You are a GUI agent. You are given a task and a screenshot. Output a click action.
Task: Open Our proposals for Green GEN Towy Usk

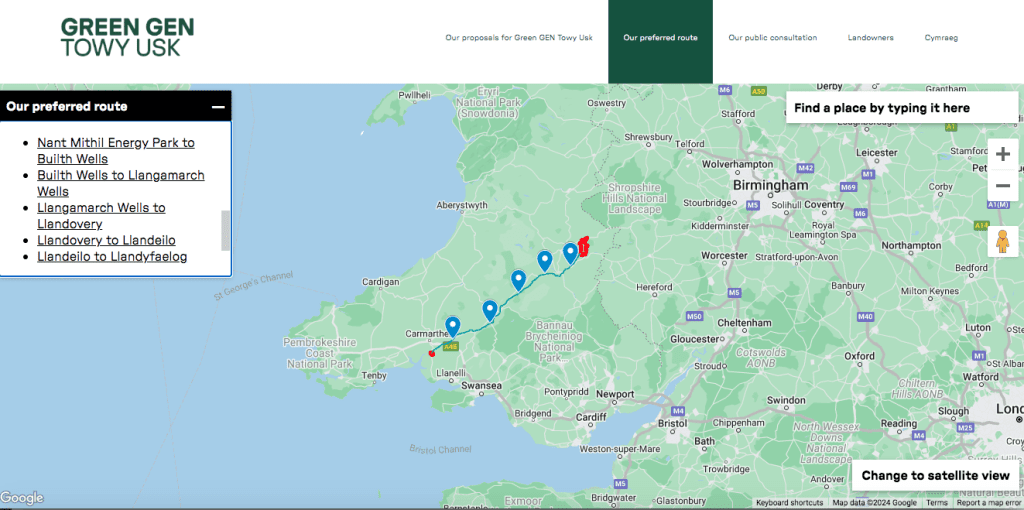(x=519, y=38)
